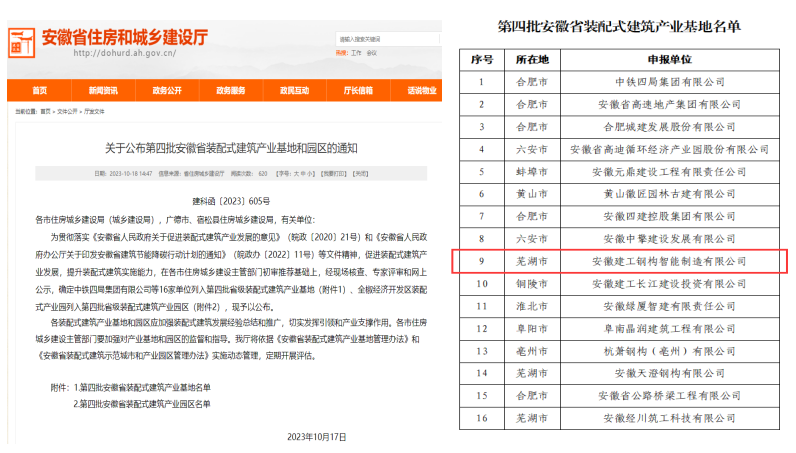This screenshot has height=453, width=796.
Task: Click the 安徽省住房和城乡建设厅 site title
Action: (125, 37)
